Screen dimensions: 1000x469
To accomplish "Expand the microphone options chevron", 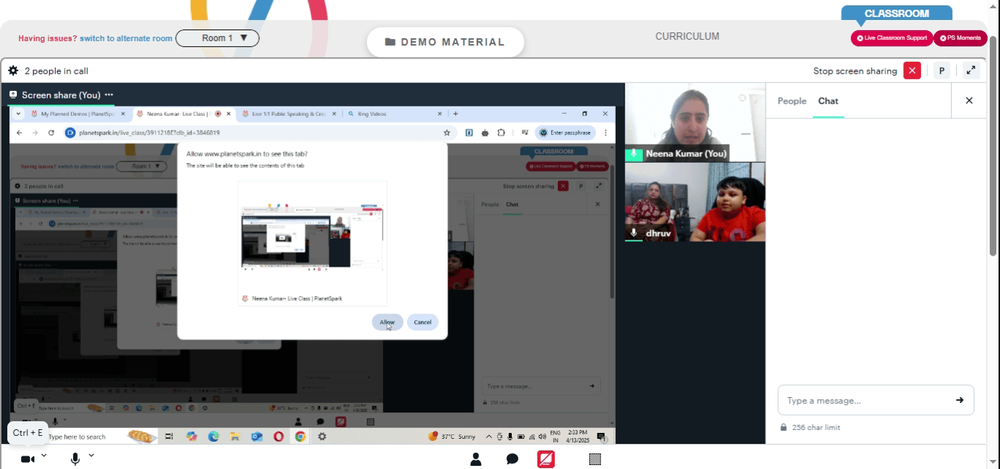I will click(x=91, y=456).
